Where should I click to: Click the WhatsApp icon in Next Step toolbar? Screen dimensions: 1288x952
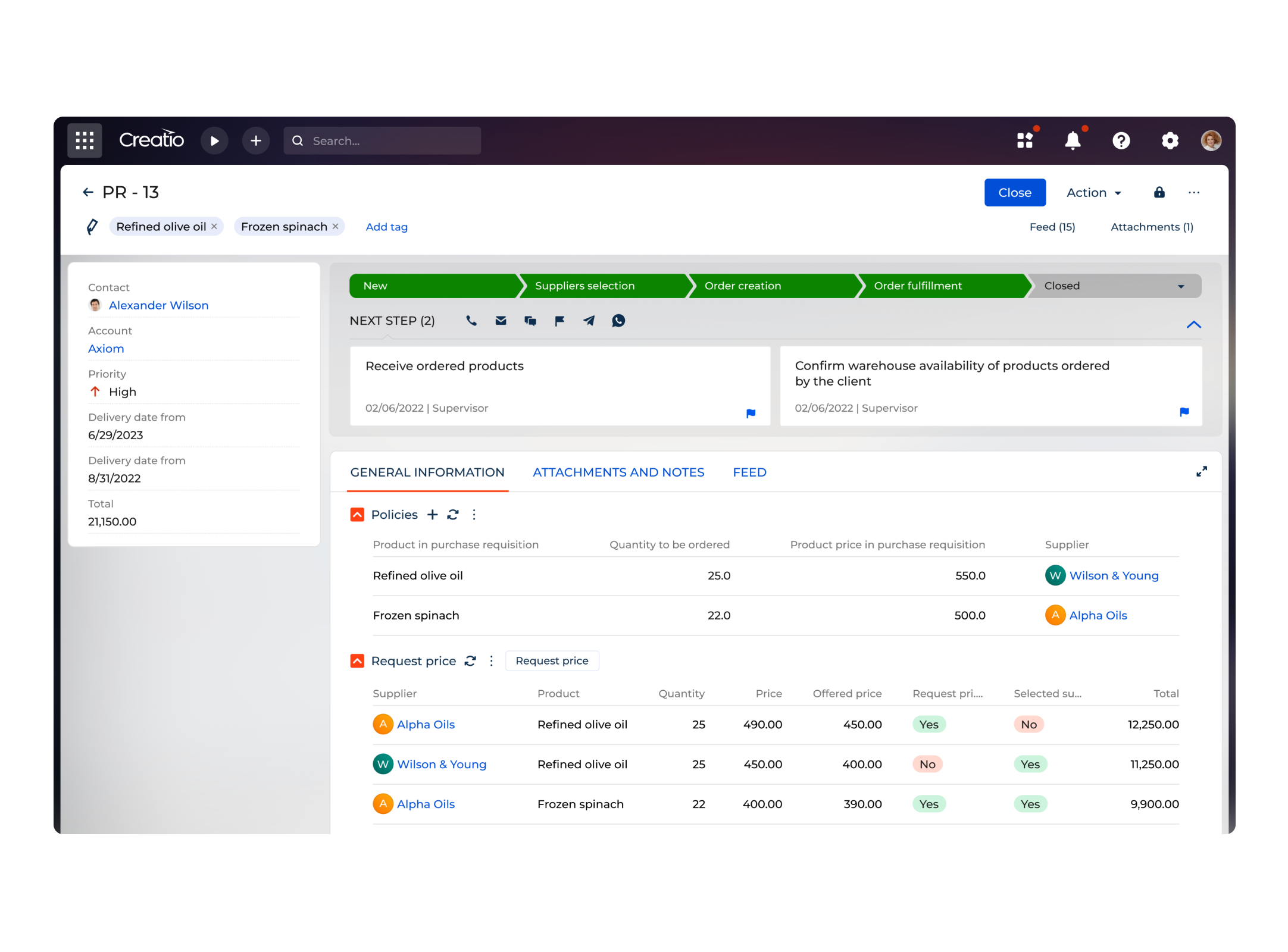pyautogui.click(x=618, y=321)
